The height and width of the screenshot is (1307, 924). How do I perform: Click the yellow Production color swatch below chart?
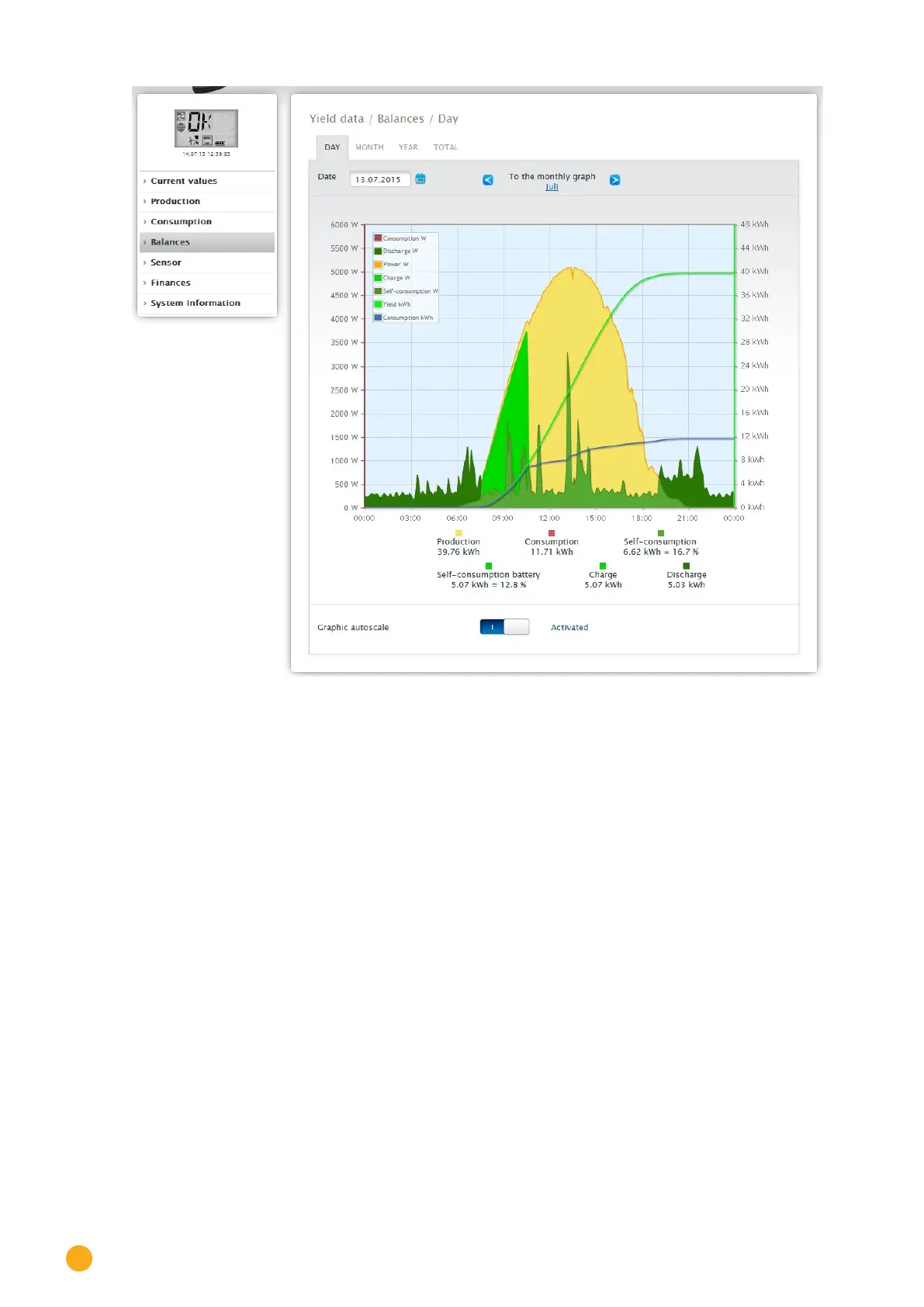click(459, 533)
